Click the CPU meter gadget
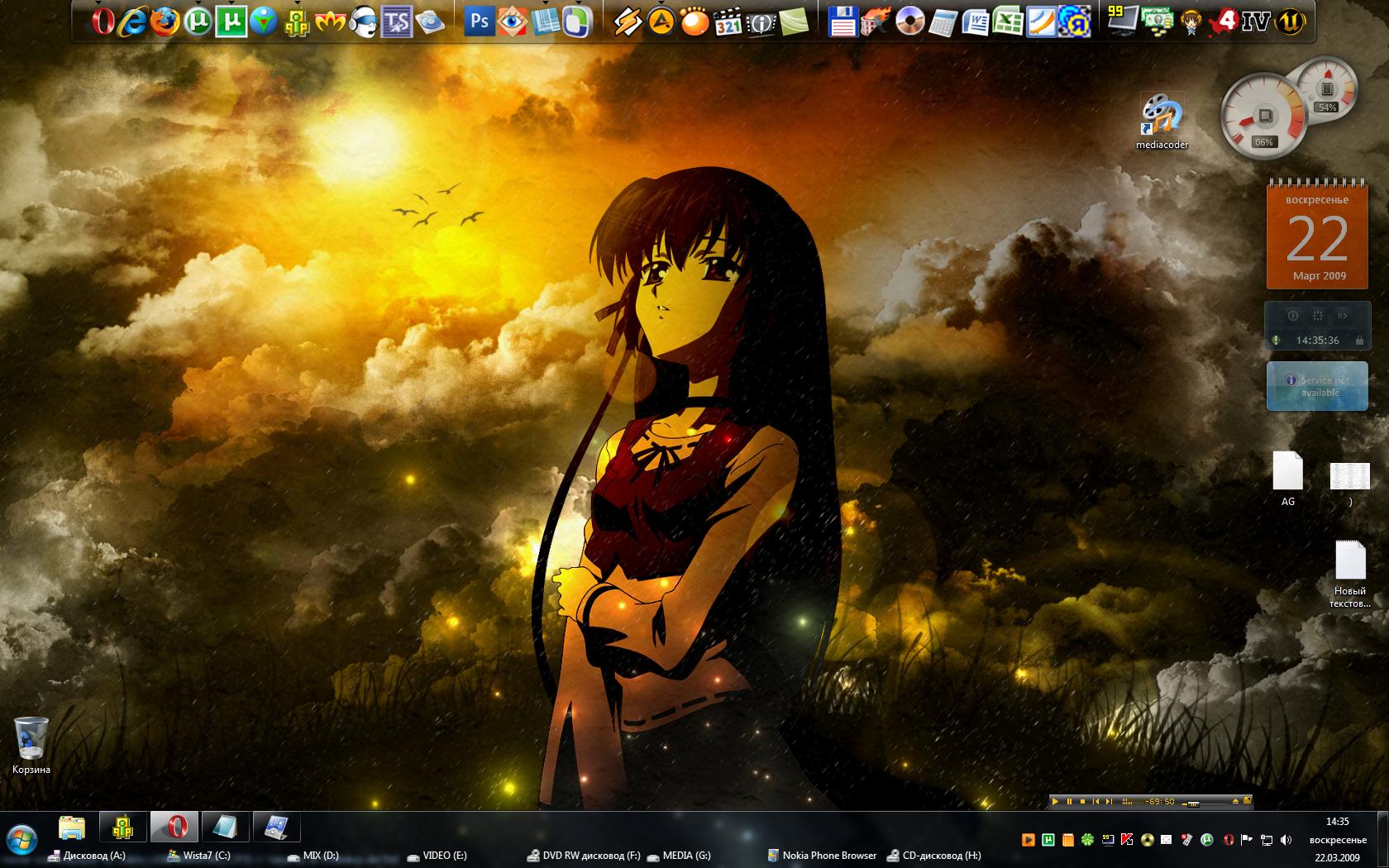 pyautogui.click(x=1264, y=117)
